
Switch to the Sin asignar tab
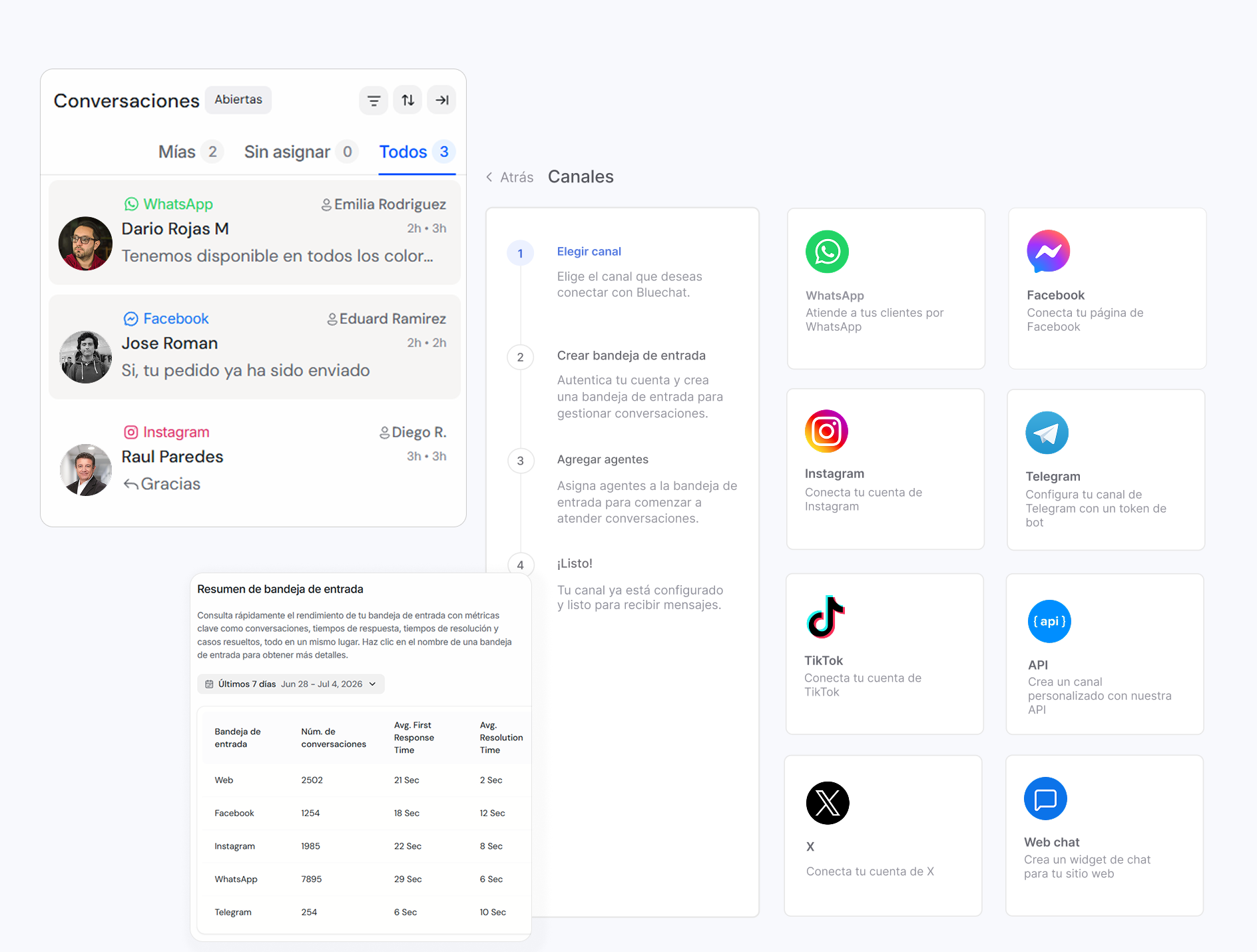301,152
